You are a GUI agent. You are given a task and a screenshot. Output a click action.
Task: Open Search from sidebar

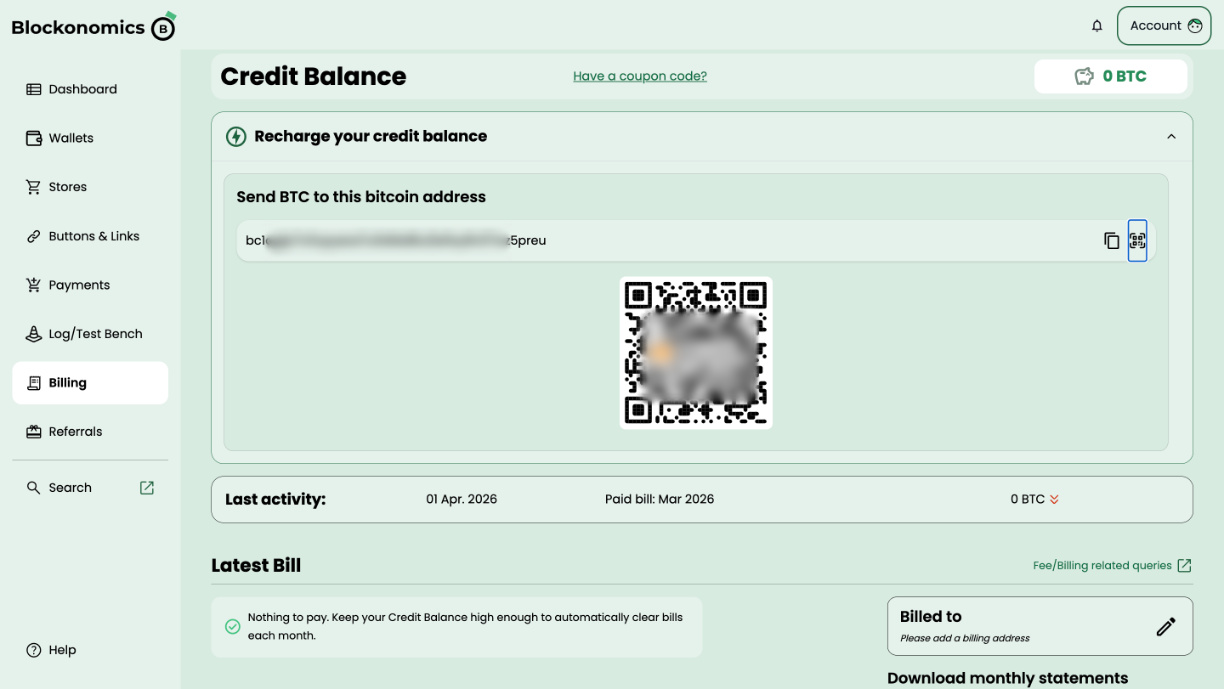[x=59, y=488]
